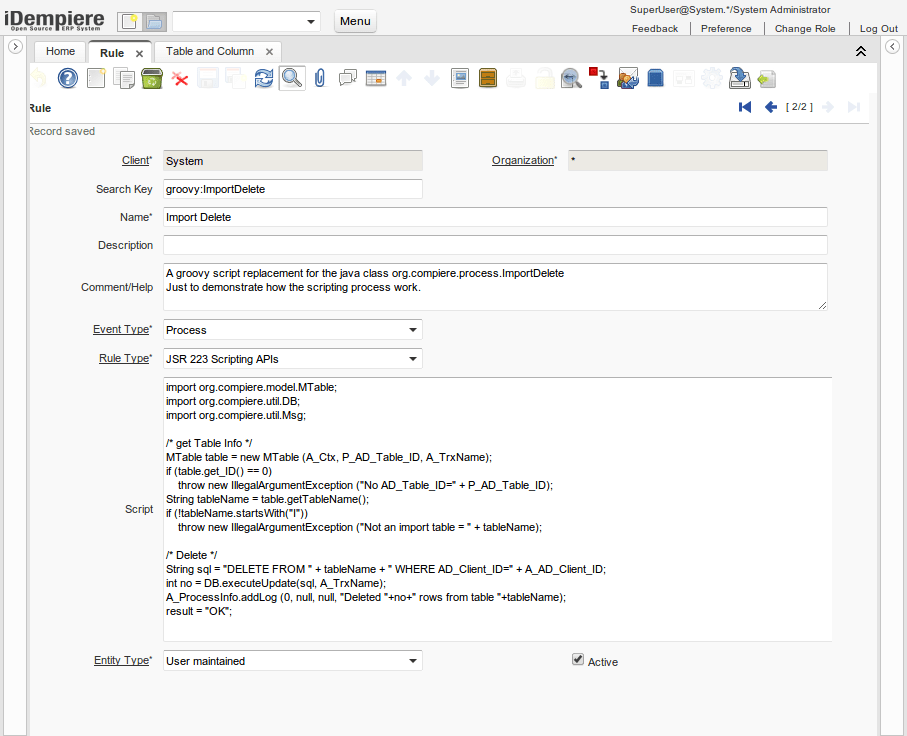Toggle grid view with table icon
This screenshot has width=907, height=736.
click(x=376, y=78)
